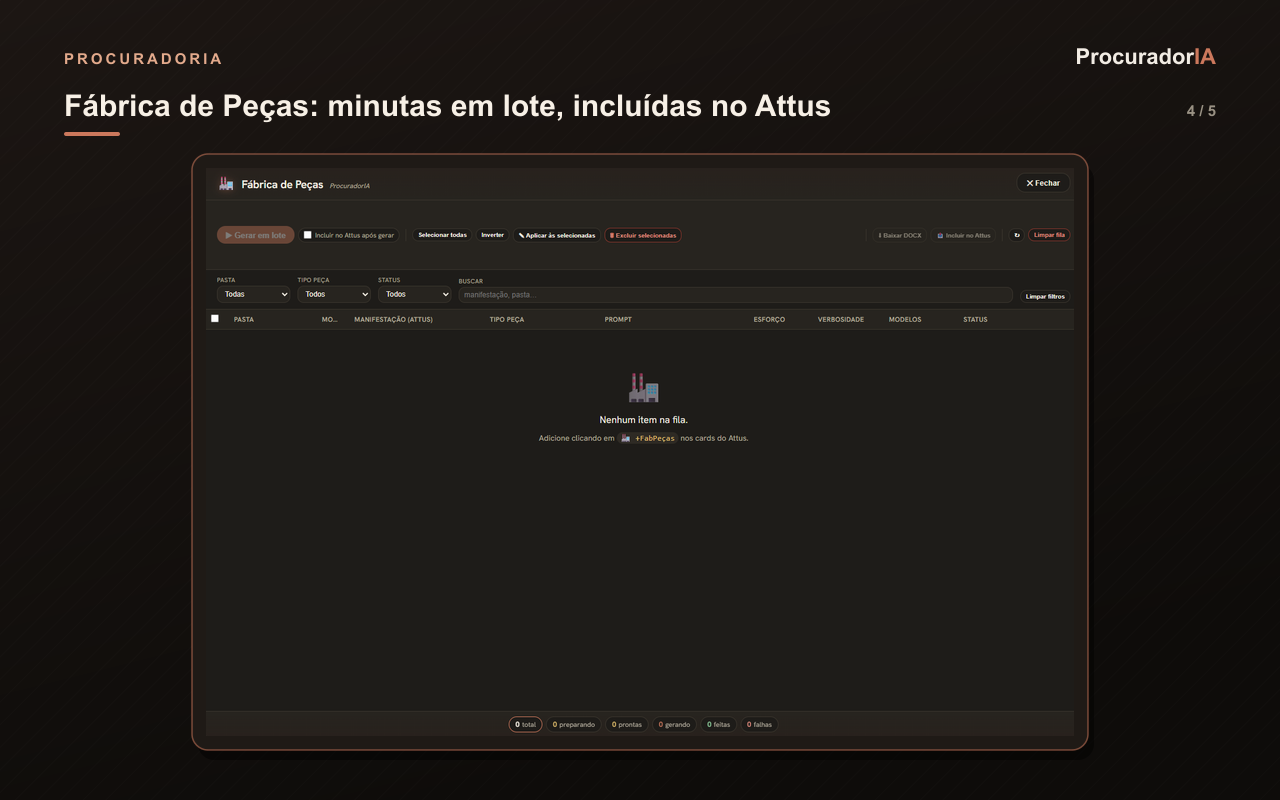Select the '0 gerando' status chip
This screenshot has height=800, width=1280.
674,724
